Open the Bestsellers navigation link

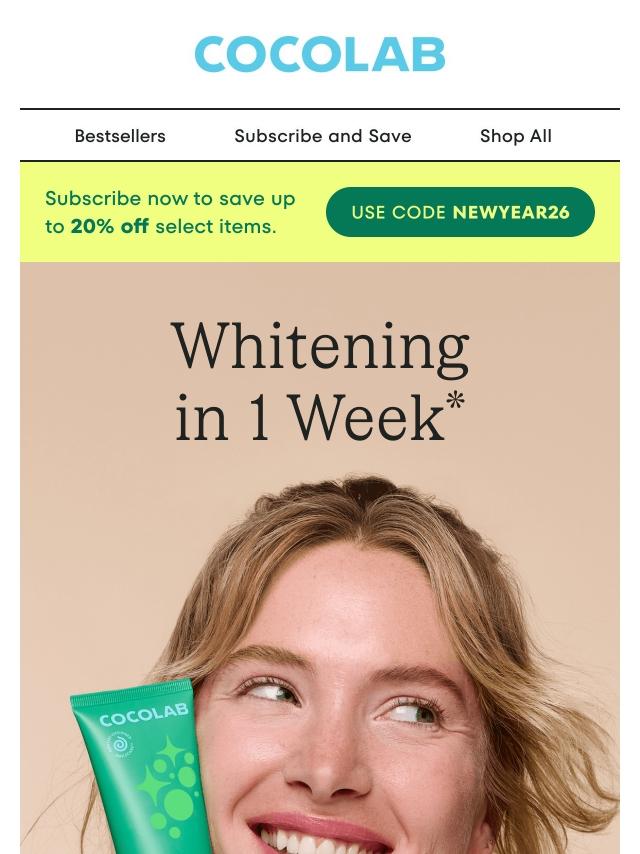point(120,136)
